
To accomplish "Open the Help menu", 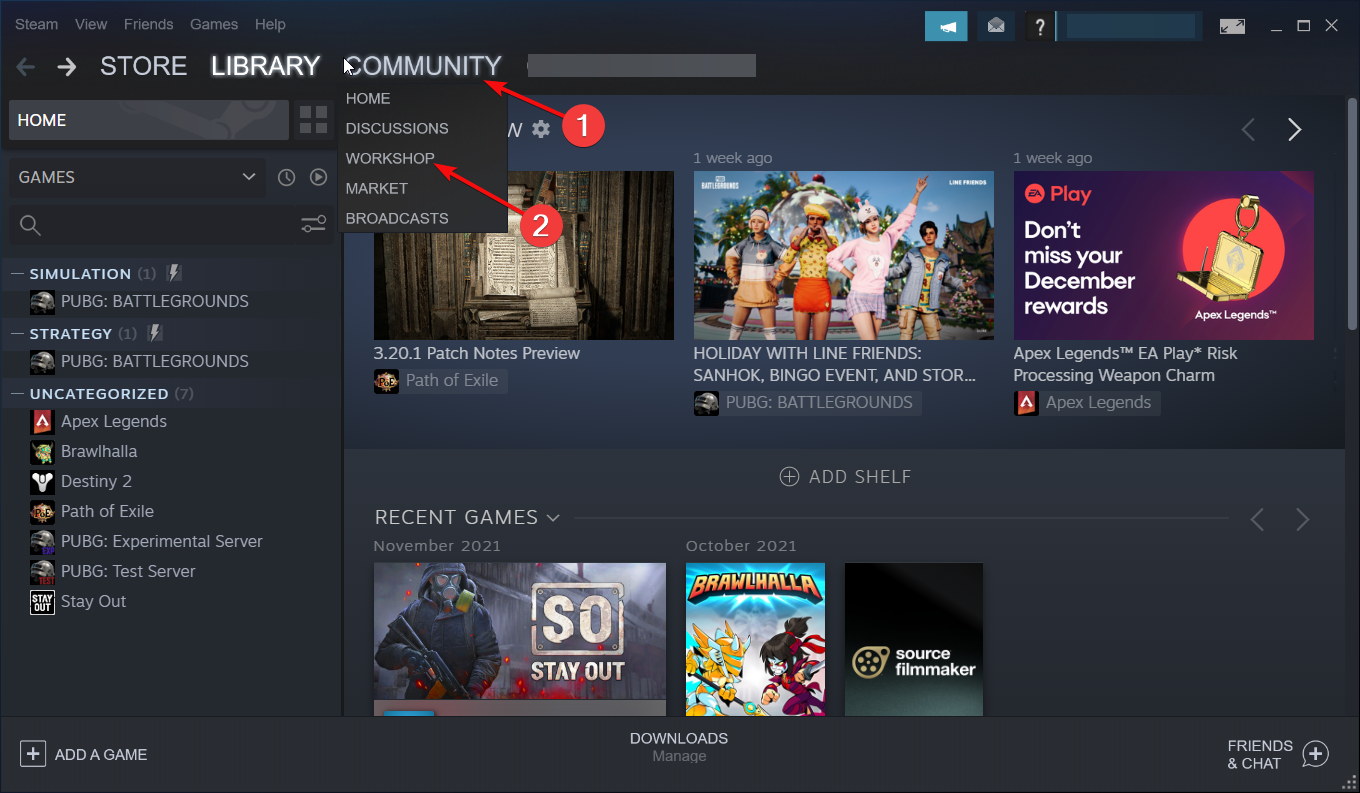I will (270, 24).
